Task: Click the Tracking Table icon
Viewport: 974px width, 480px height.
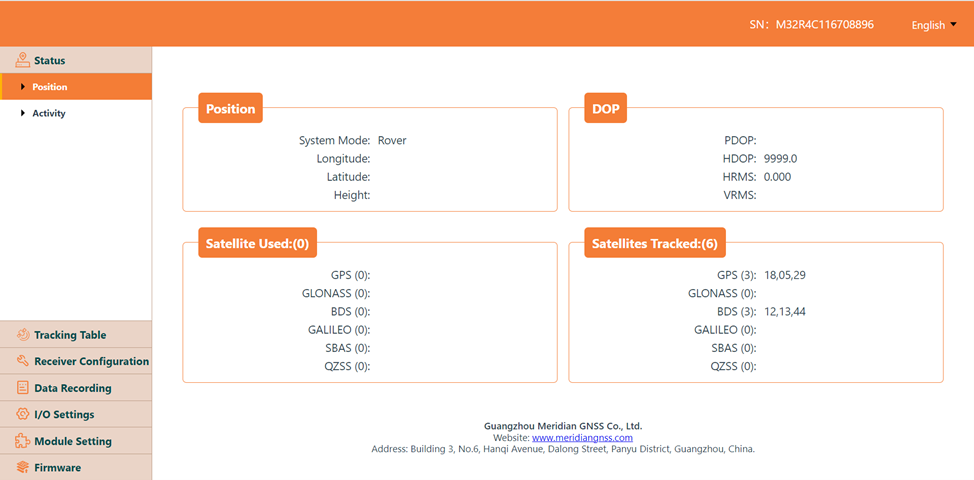Action: pyautogui.click(x=22, y=335)
